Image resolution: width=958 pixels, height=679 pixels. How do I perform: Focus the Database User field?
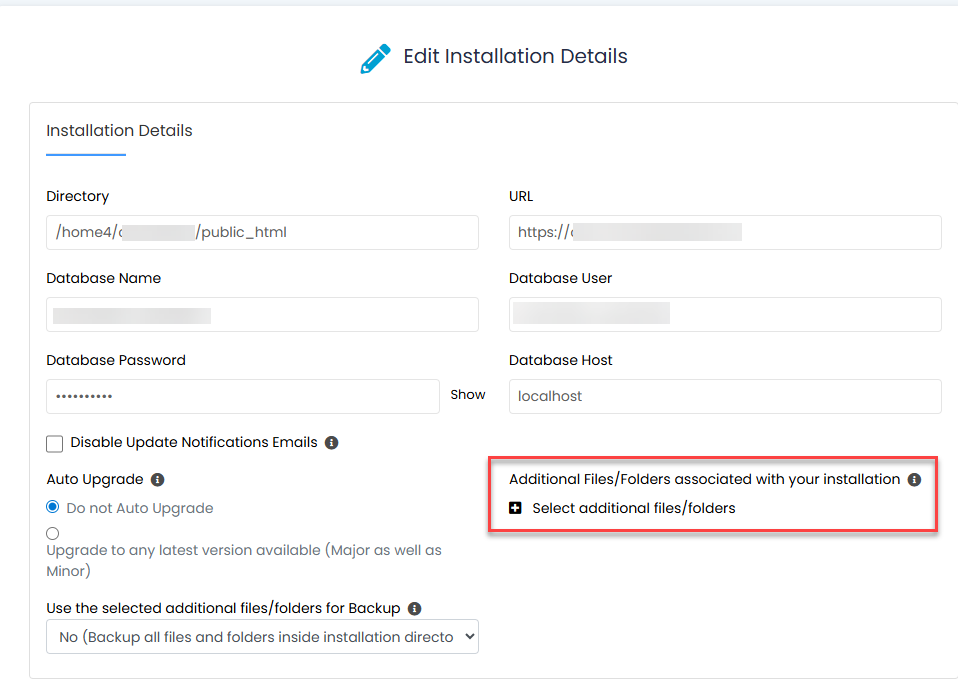click(x=725, y=314)
